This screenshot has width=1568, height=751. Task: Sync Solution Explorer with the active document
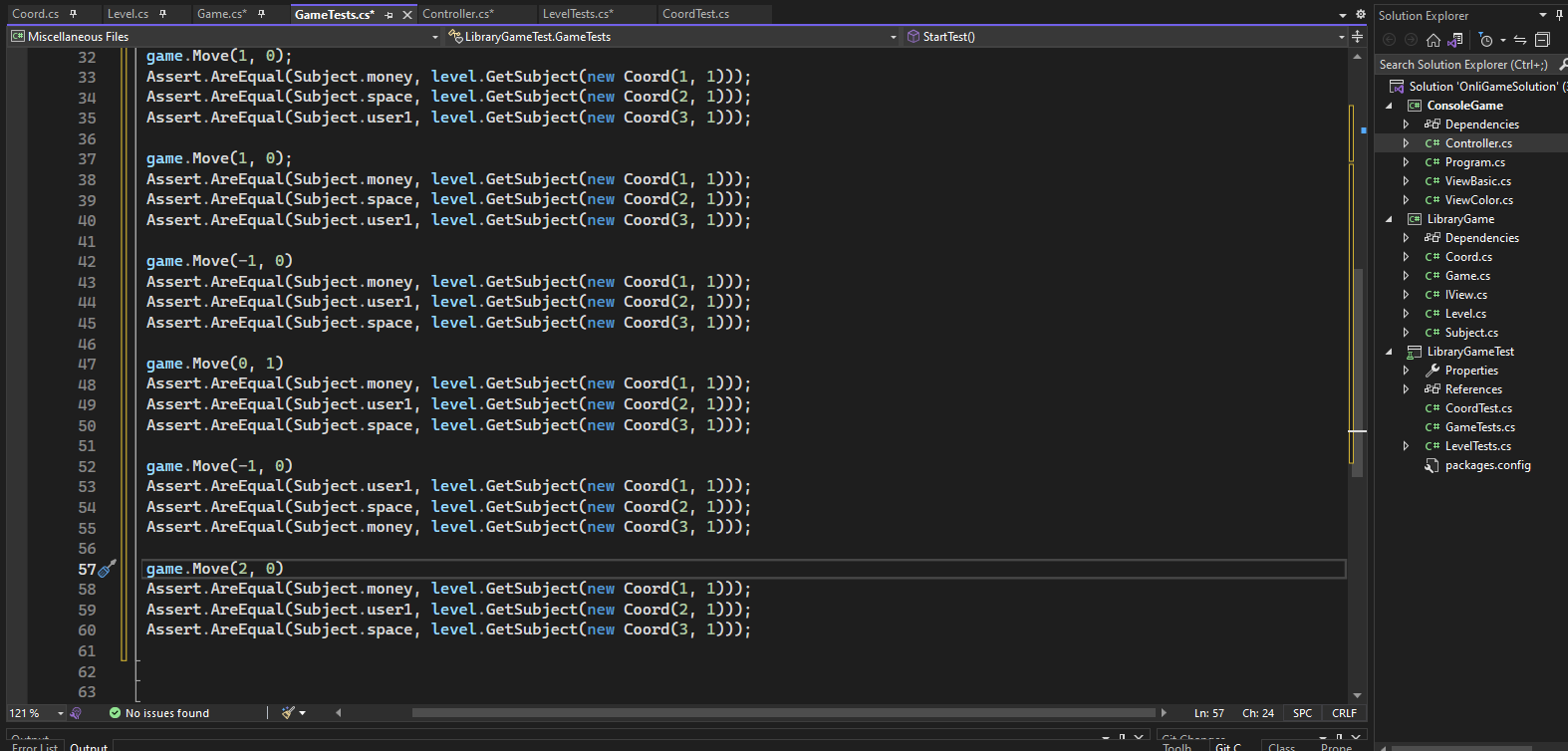[1520, 40]
